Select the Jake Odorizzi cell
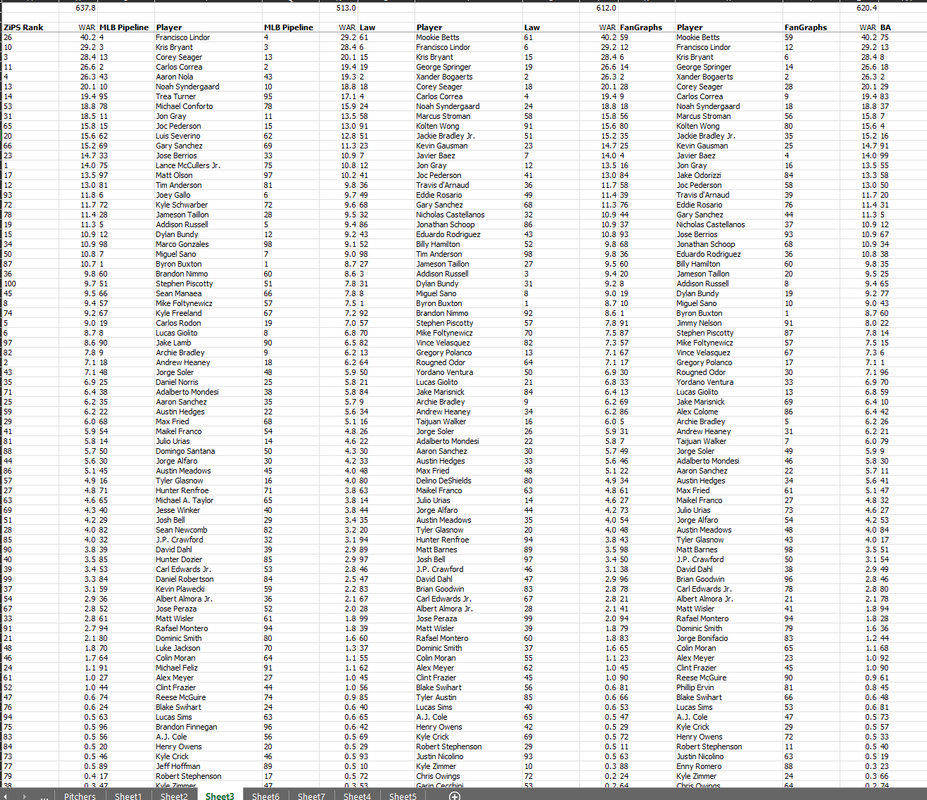Image resolution: width=927 pixels, height=800 pixels. point(729,175)
